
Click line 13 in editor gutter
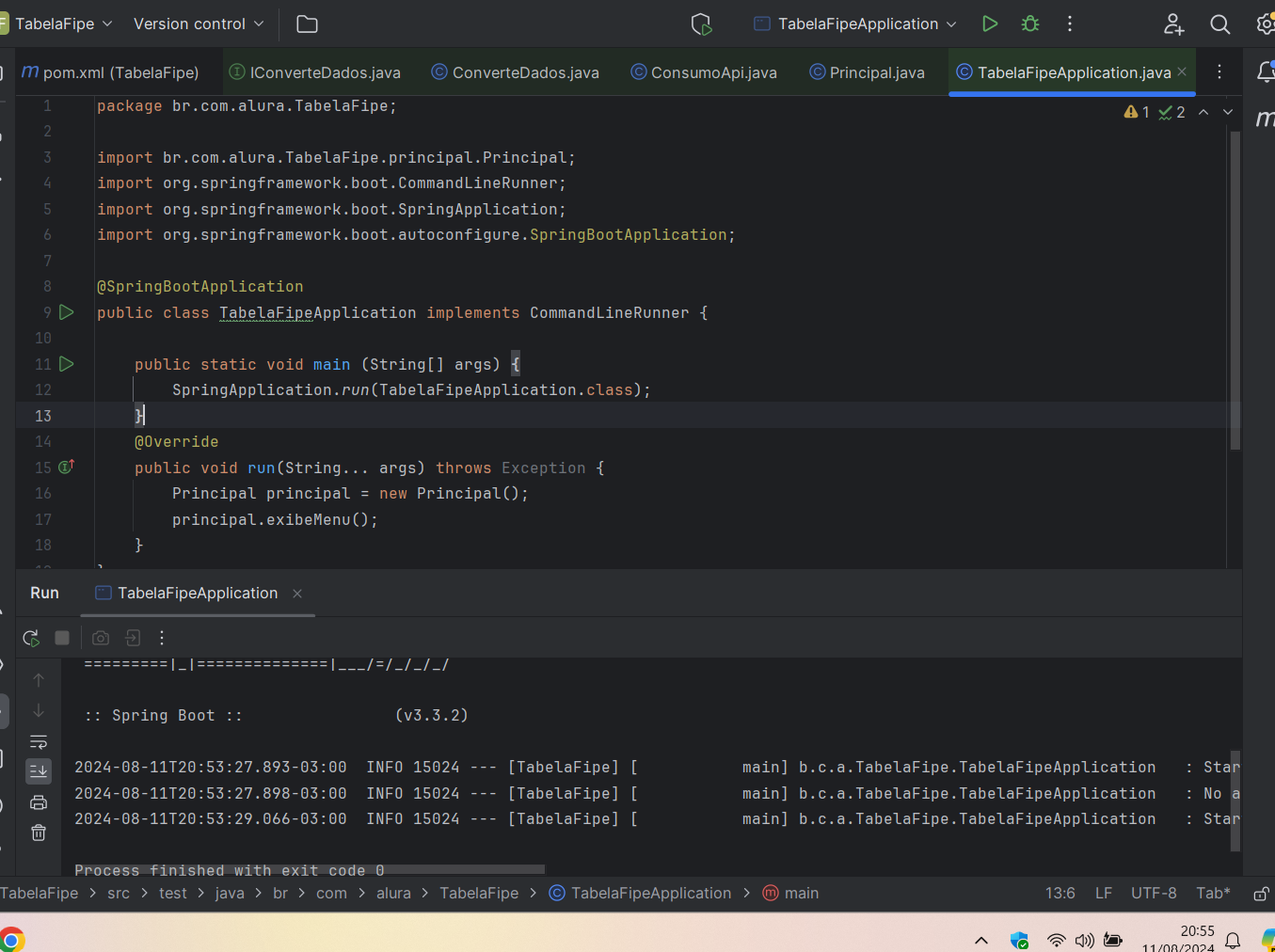(43, 416)
